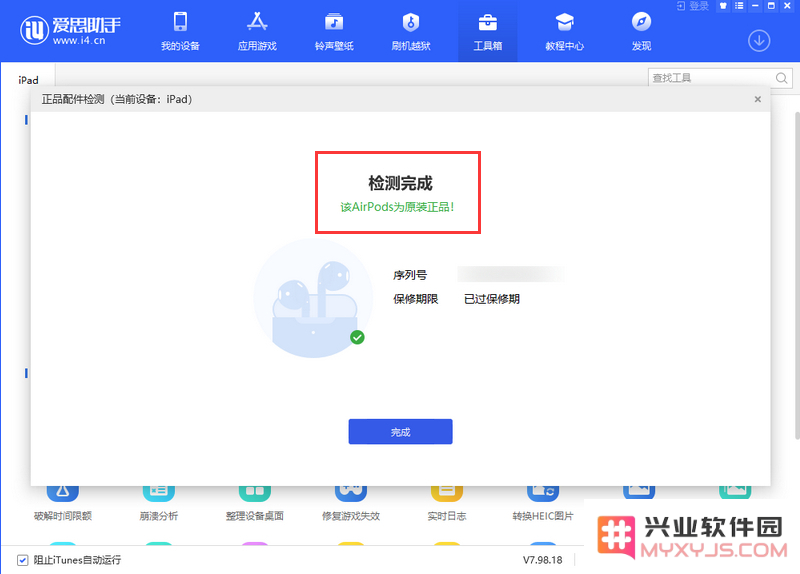Close the 正品配件检测 dialog
Screen dimensions: 800x574
coord(758,99)
